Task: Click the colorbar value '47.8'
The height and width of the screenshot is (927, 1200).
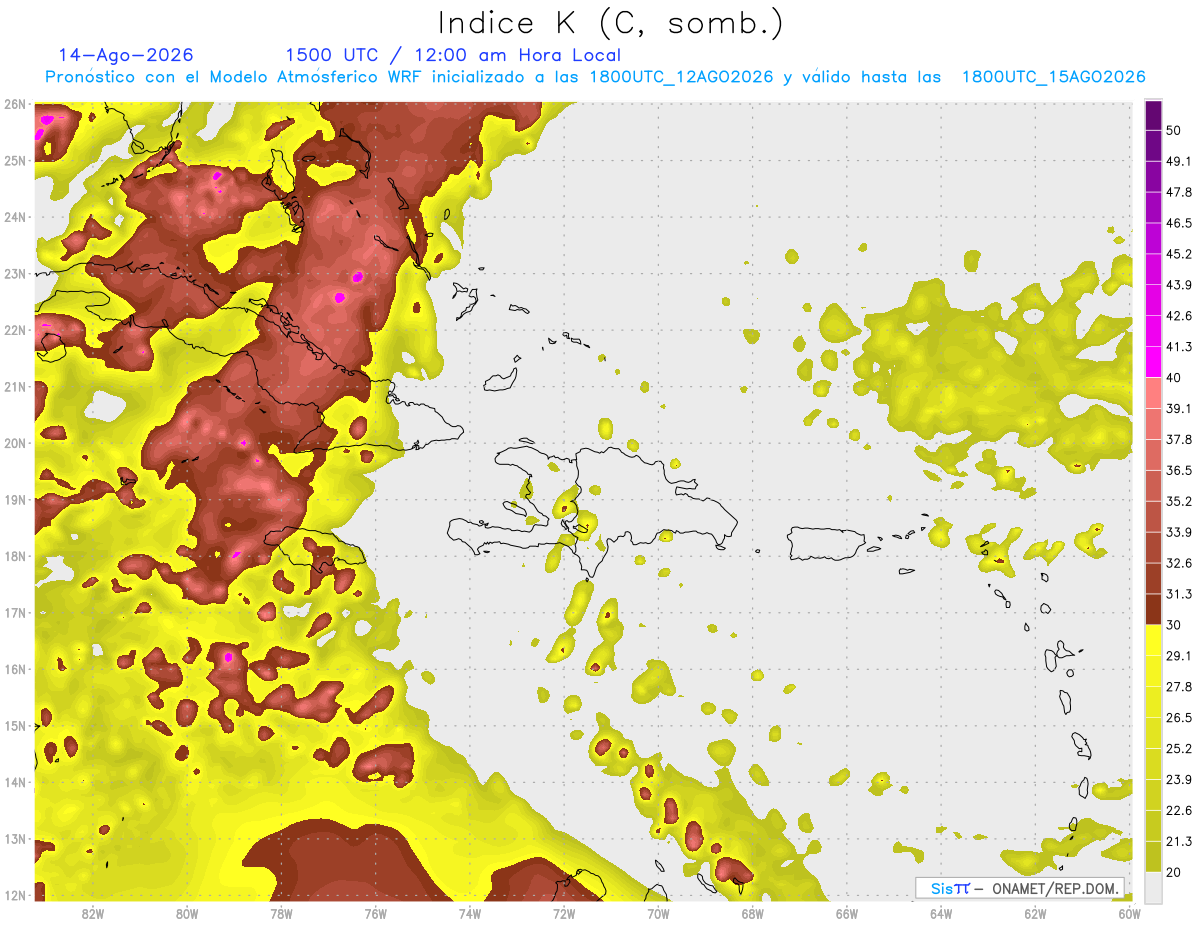Action: point(1179,192)
